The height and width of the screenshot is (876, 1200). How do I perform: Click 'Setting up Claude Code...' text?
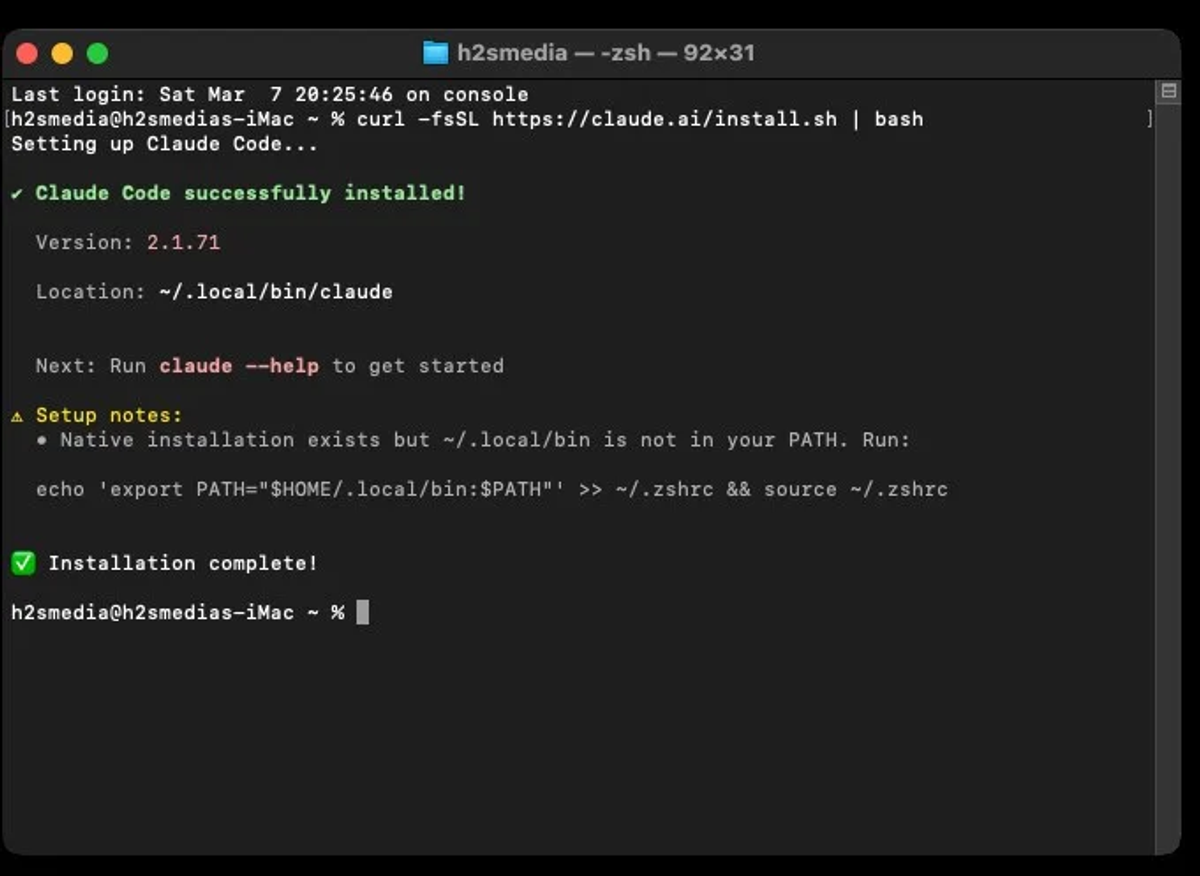(164, 144)
